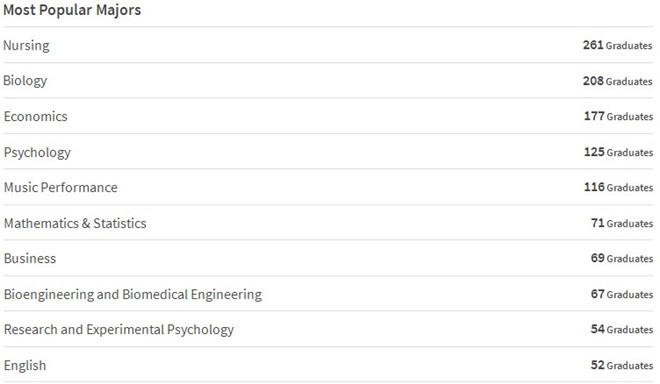
Task: Click the 52 Graduates figure
Action: (x=622, y=365)
